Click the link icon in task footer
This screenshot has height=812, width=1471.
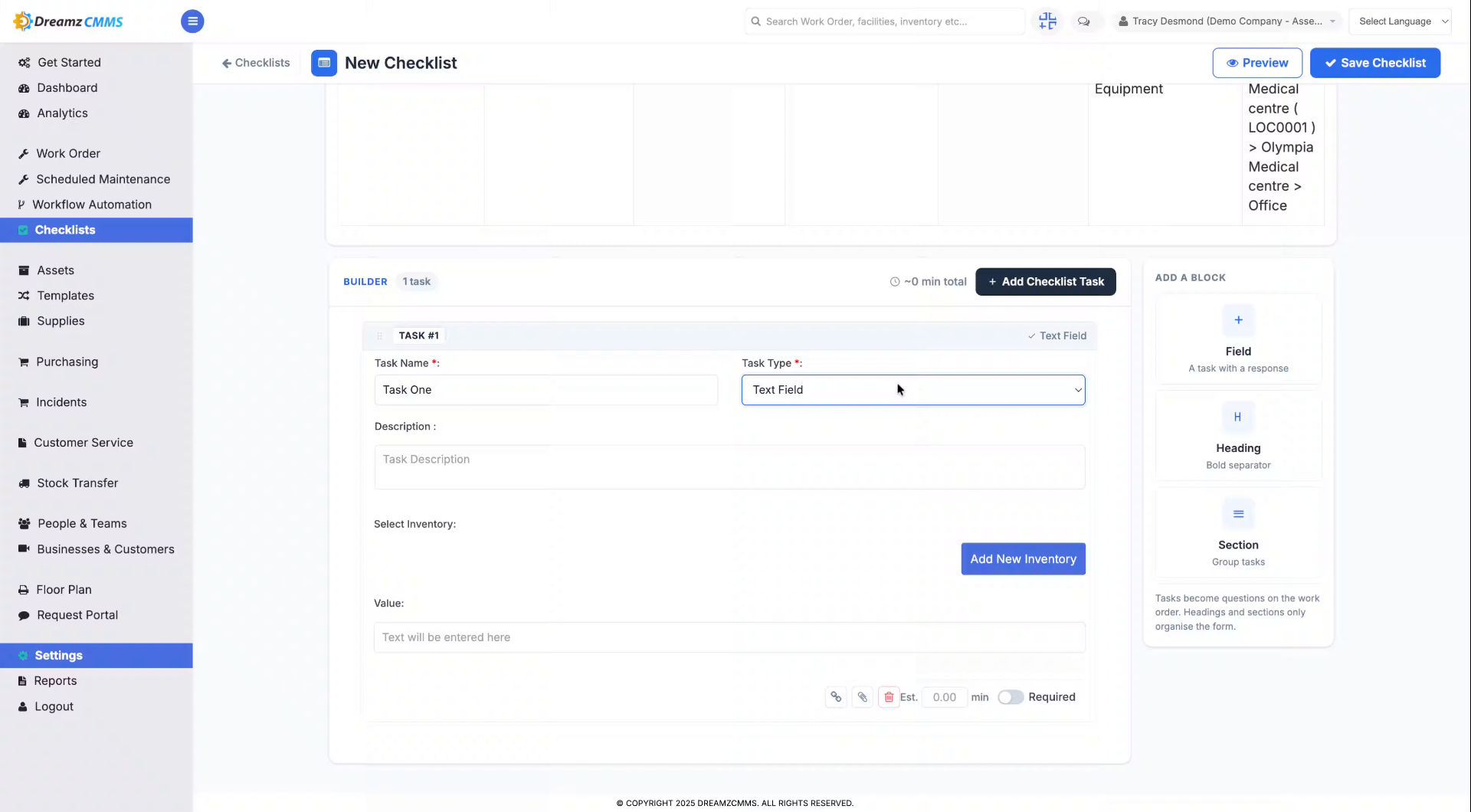point(836,697)
